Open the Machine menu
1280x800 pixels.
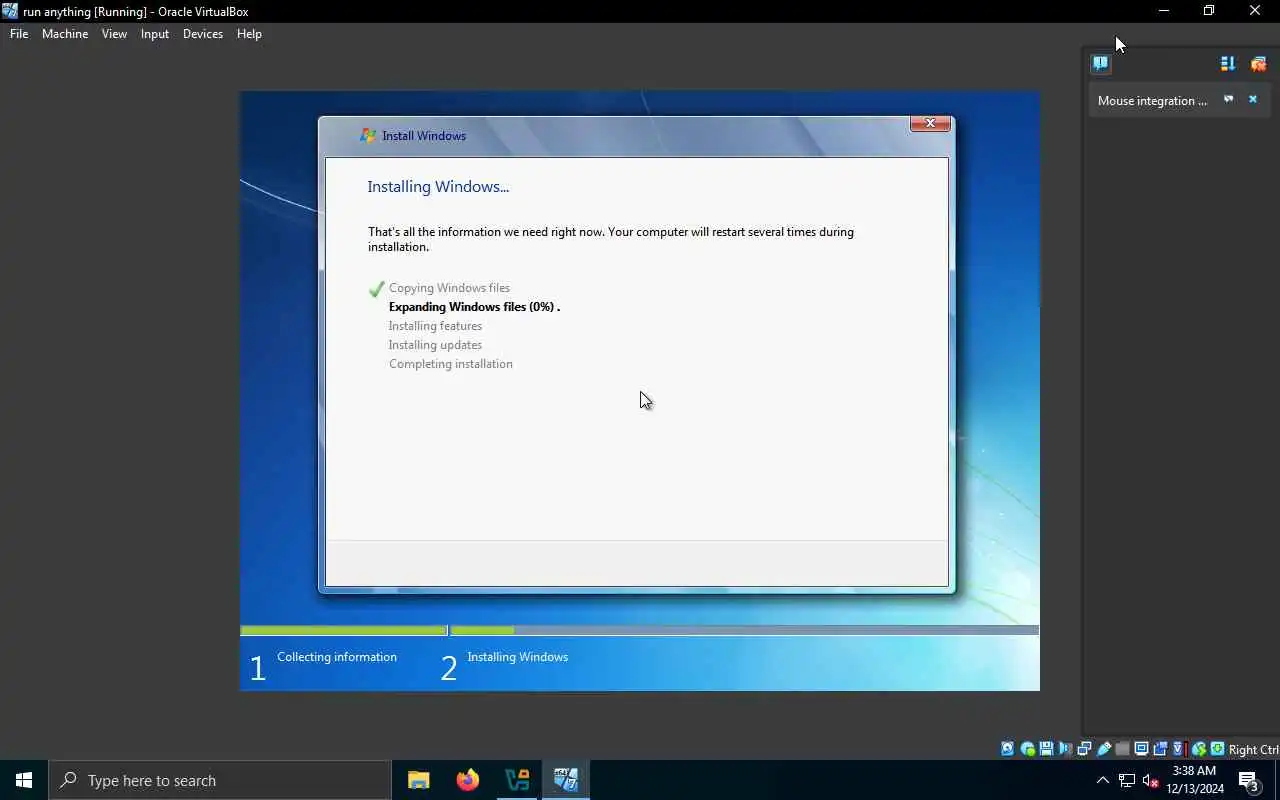(65, 33)
